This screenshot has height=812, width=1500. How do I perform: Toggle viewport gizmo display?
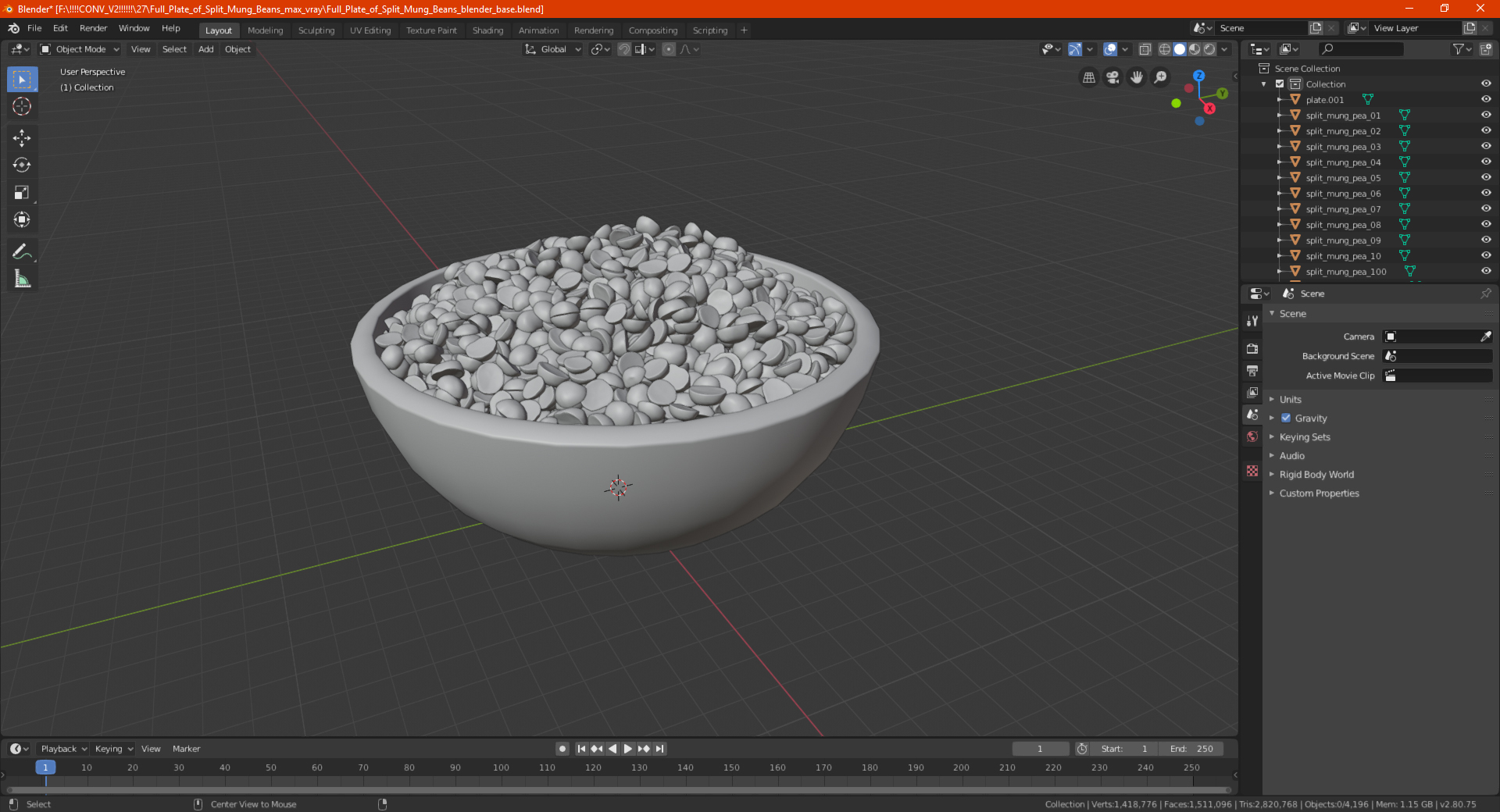click(1075, 49)
